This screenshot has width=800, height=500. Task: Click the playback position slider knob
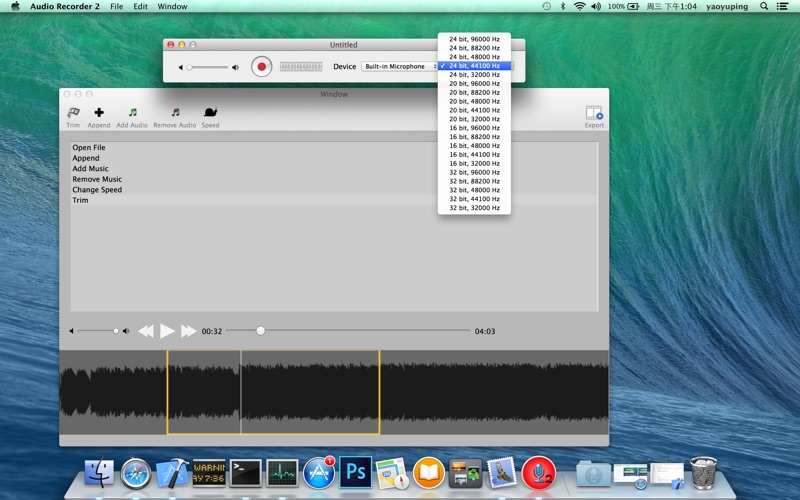pyautogui.click(x=261, y=331)
